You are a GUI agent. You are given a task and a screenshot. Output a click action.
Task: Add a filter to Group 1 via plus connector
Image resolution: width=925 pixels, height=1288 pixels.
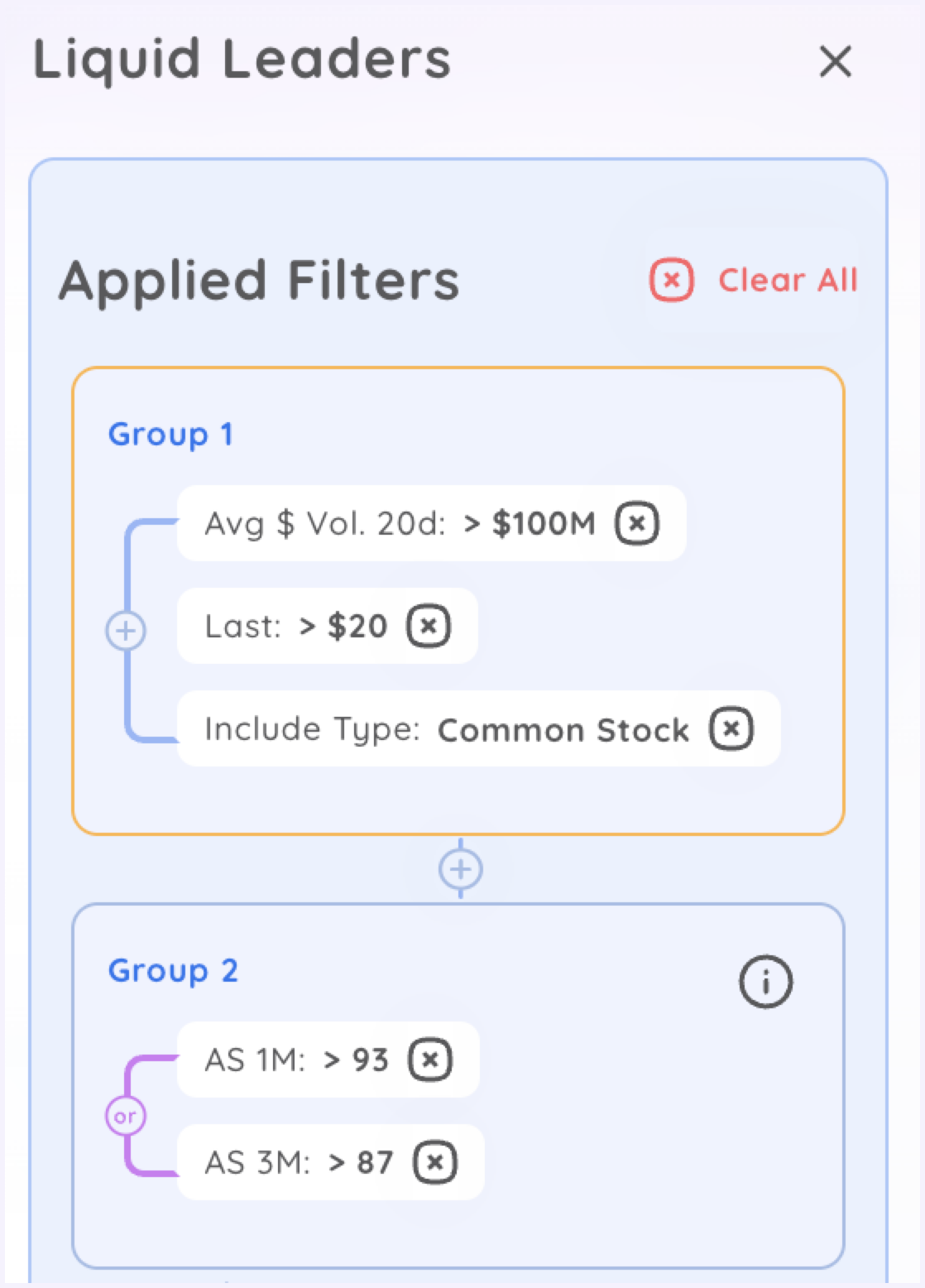point(126,631)
